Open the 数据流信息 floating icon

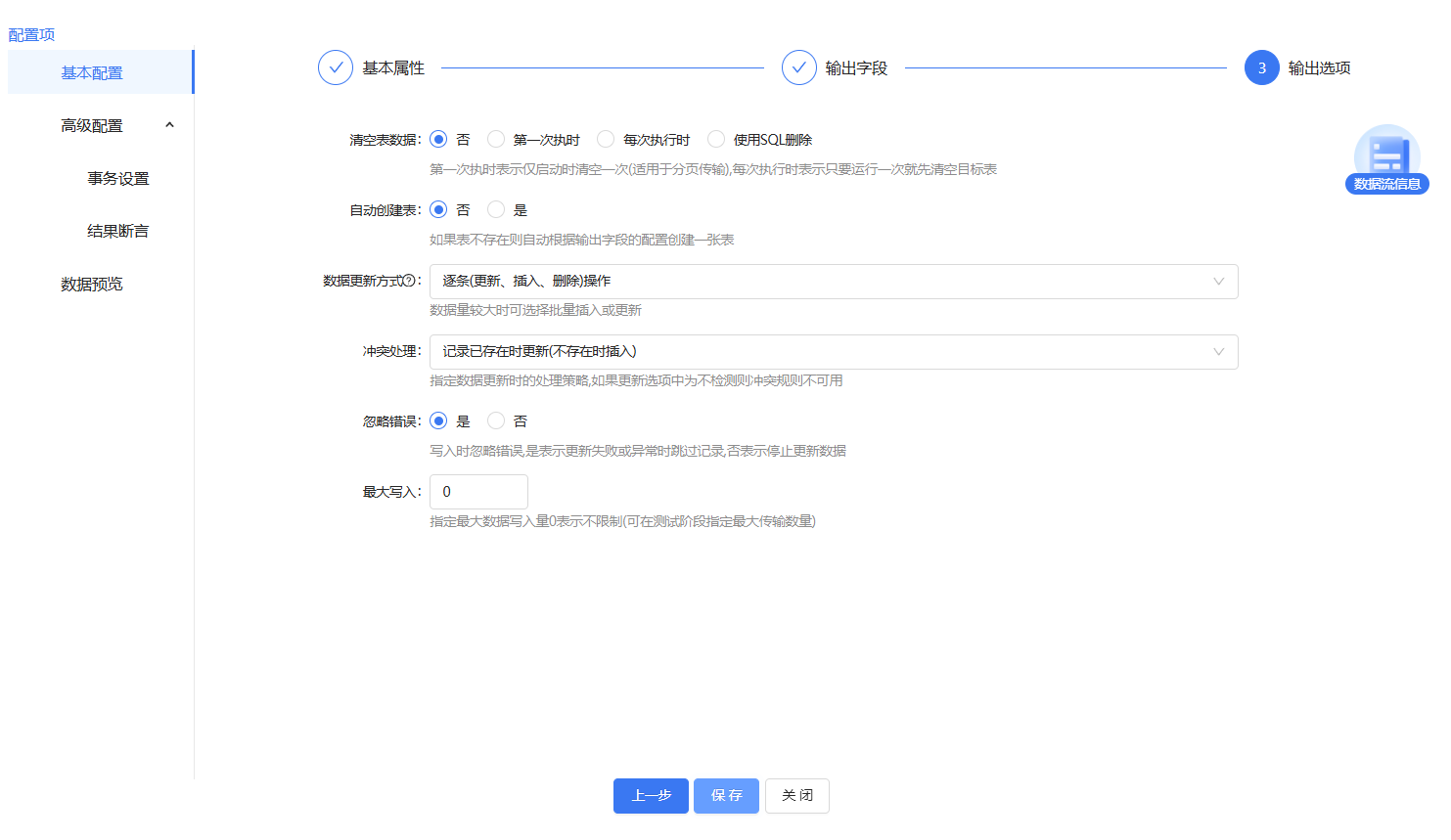pyautogui.click(x=1386, y=159)
